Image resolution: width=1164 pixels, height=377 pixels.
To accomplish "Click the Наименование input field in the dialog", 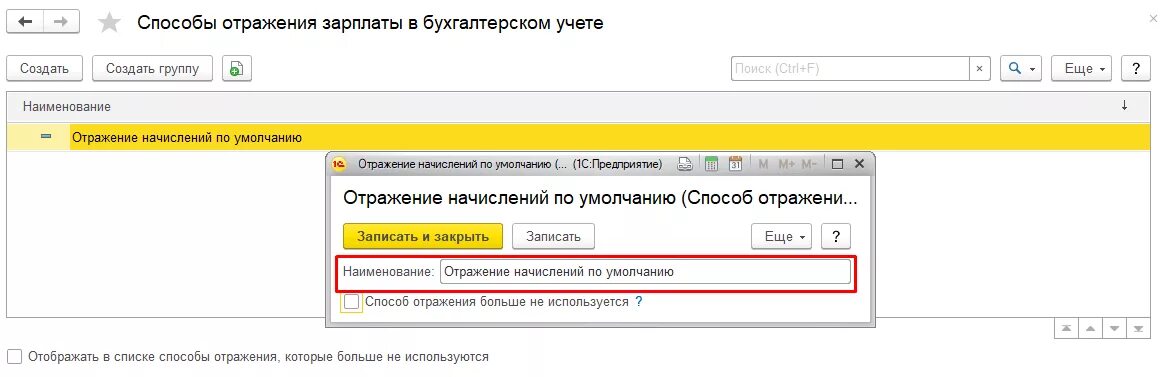I will point(645,272).
